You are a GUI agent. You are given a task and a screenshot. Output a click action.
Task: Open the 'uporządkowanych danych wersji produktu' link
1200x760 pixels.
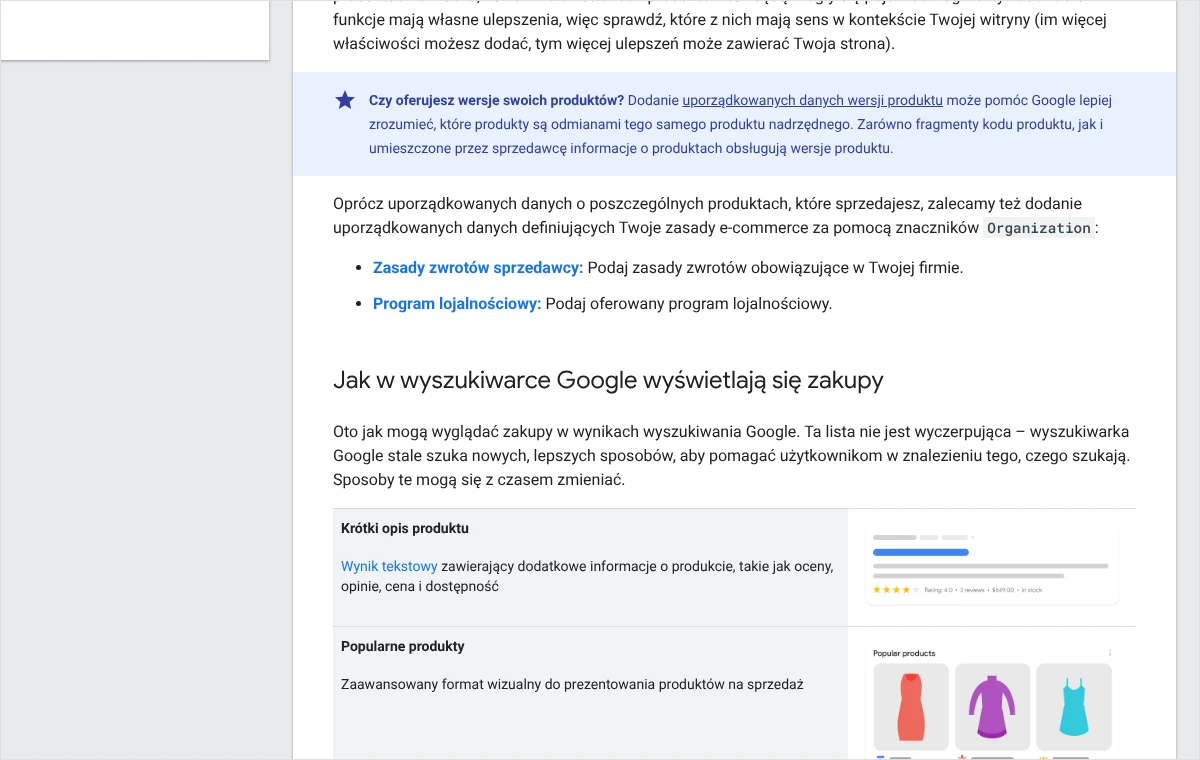tap(812, 100)
